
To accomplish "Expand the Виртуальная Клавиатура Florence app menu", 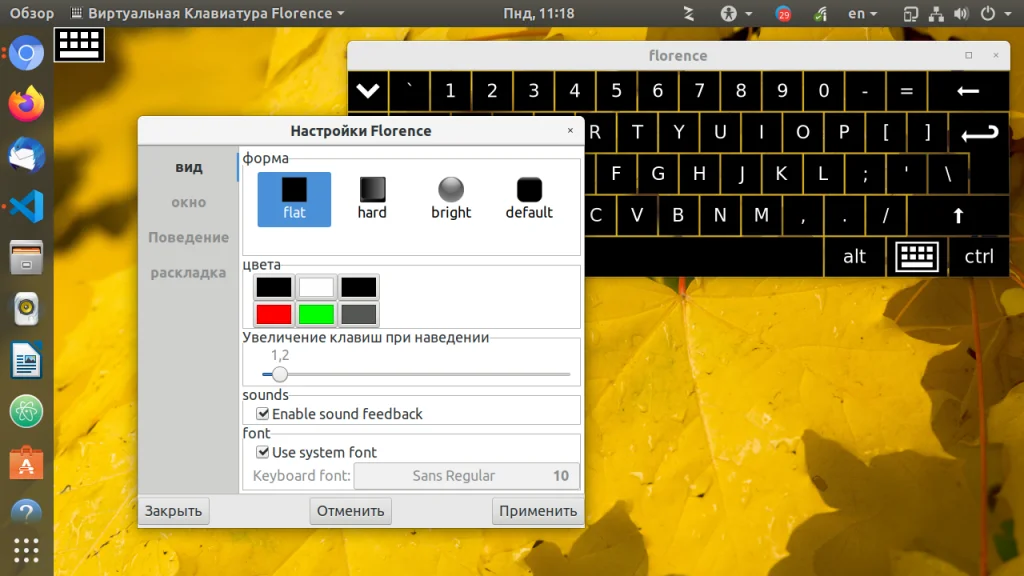I will coord(207,13).
